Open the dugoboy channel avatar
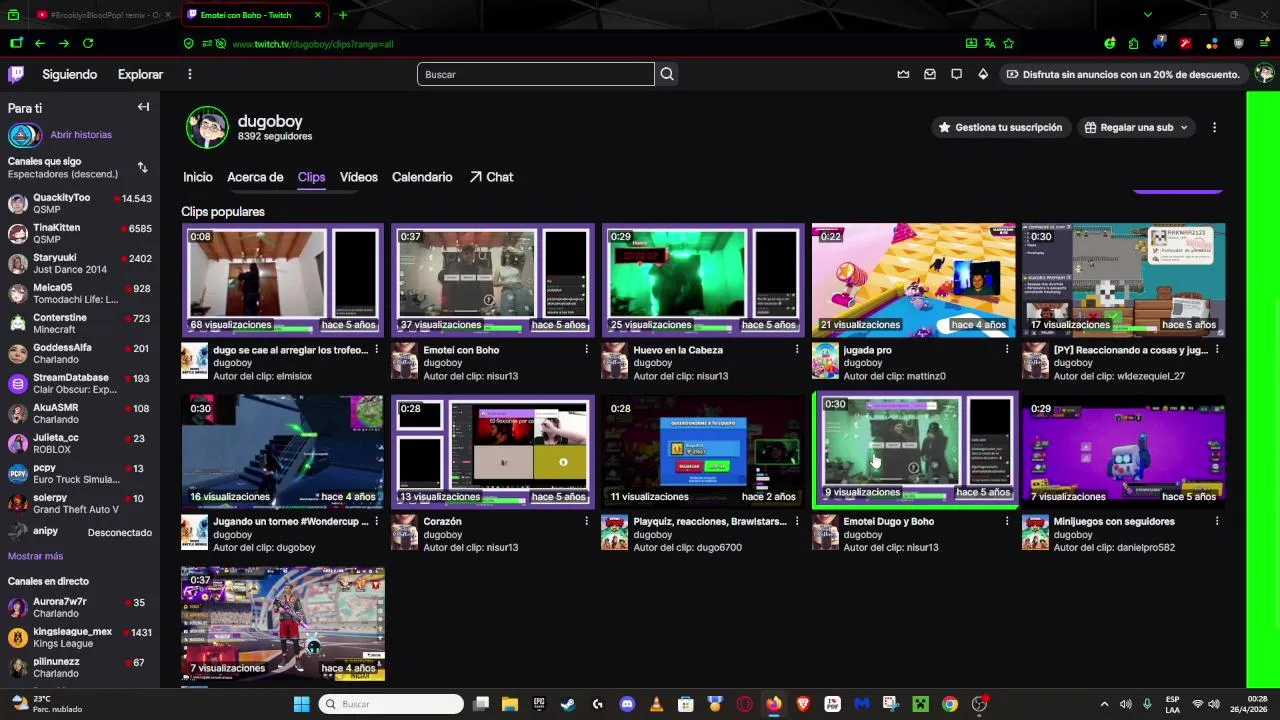Image resolution: width=1280 pixels, height=720 pixels. (207, 128)
